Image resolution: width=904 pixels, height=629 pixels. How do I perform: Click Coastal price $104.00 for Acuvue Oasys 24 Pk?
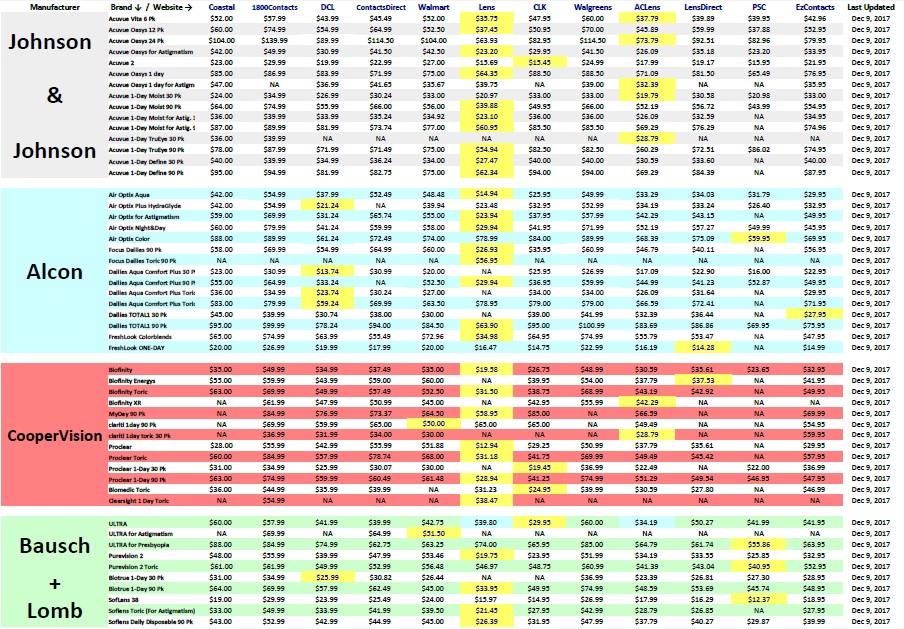click(x=221, y=40)
